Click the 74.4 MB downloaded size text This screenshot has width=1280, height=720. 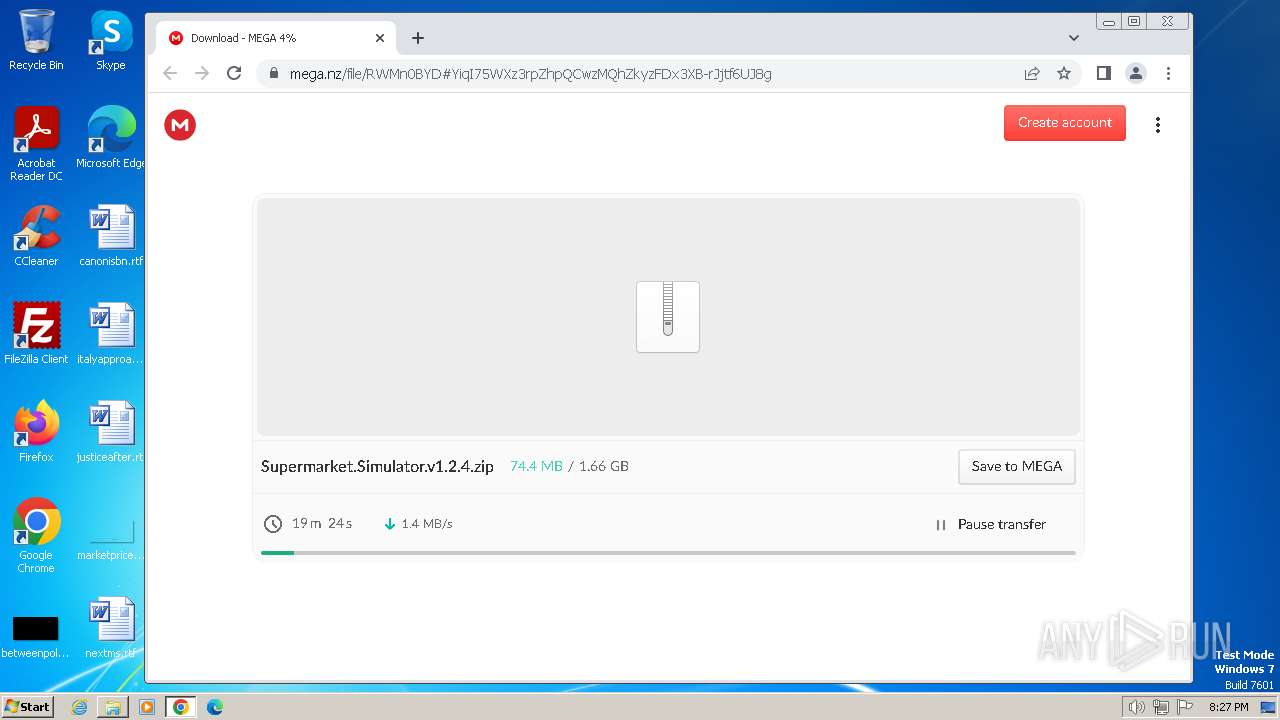tap(536, 466)
